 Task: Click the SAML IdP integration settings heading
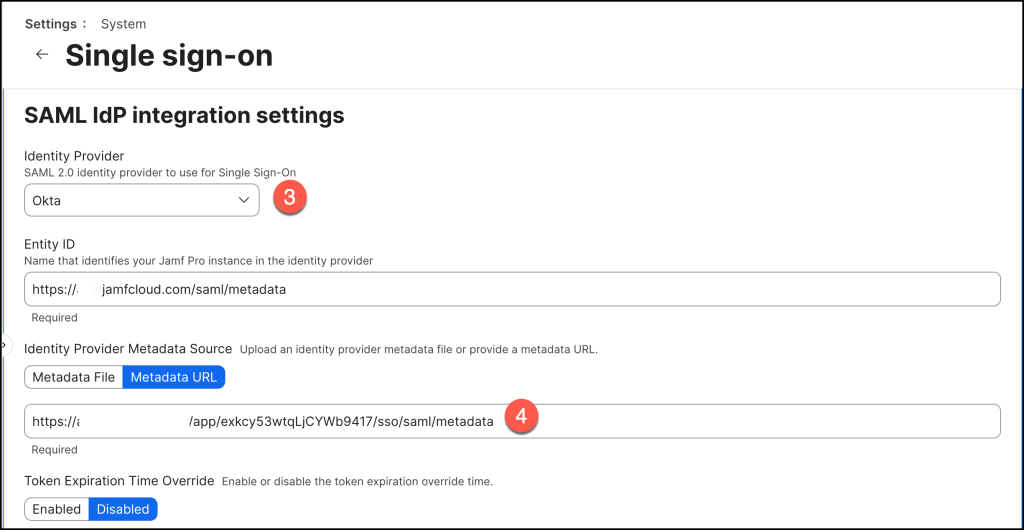[184, 116]
